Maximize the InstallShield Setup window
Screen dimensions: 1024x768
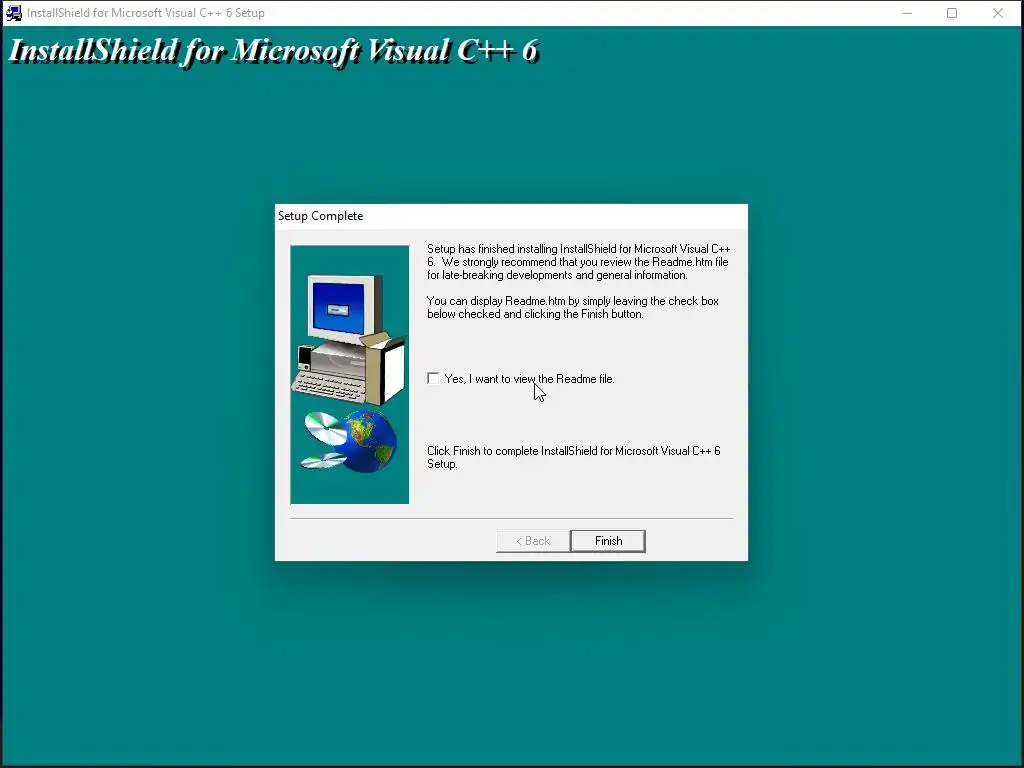pos(952,13)
